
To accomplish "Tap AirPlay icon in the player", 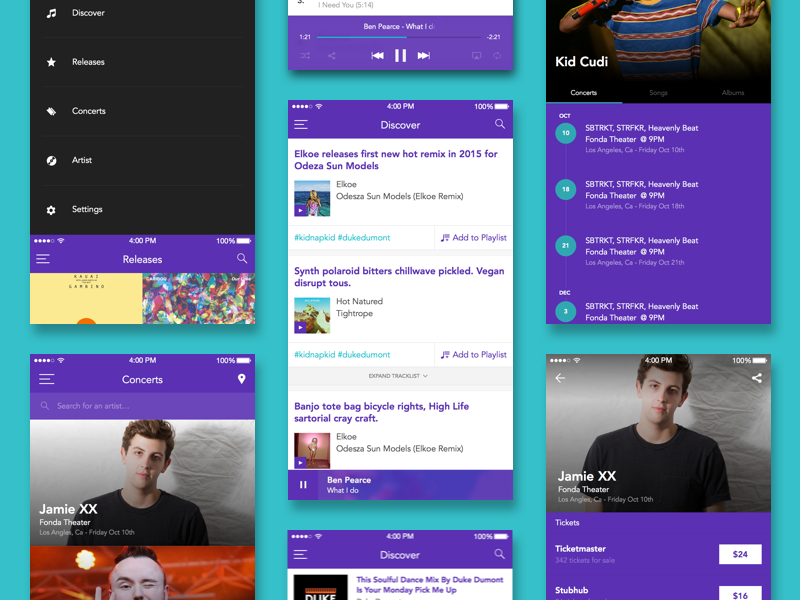I will 477,56.
